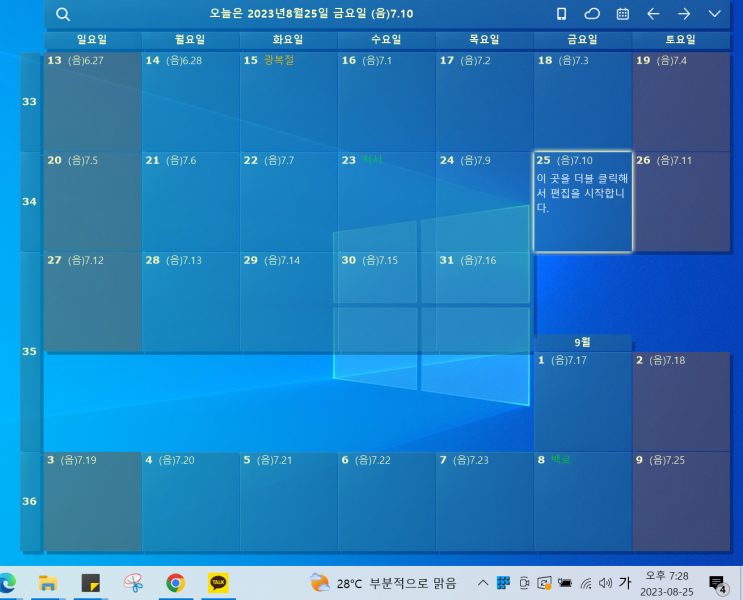
Task: Select August 19 Saturday cell
Action: coord(681,101)
